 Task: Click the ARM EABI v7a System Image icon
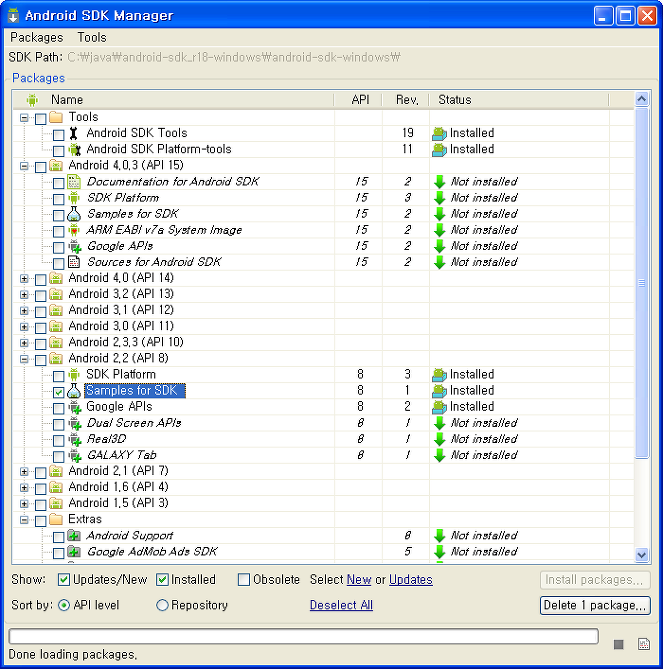click(74, 230)
